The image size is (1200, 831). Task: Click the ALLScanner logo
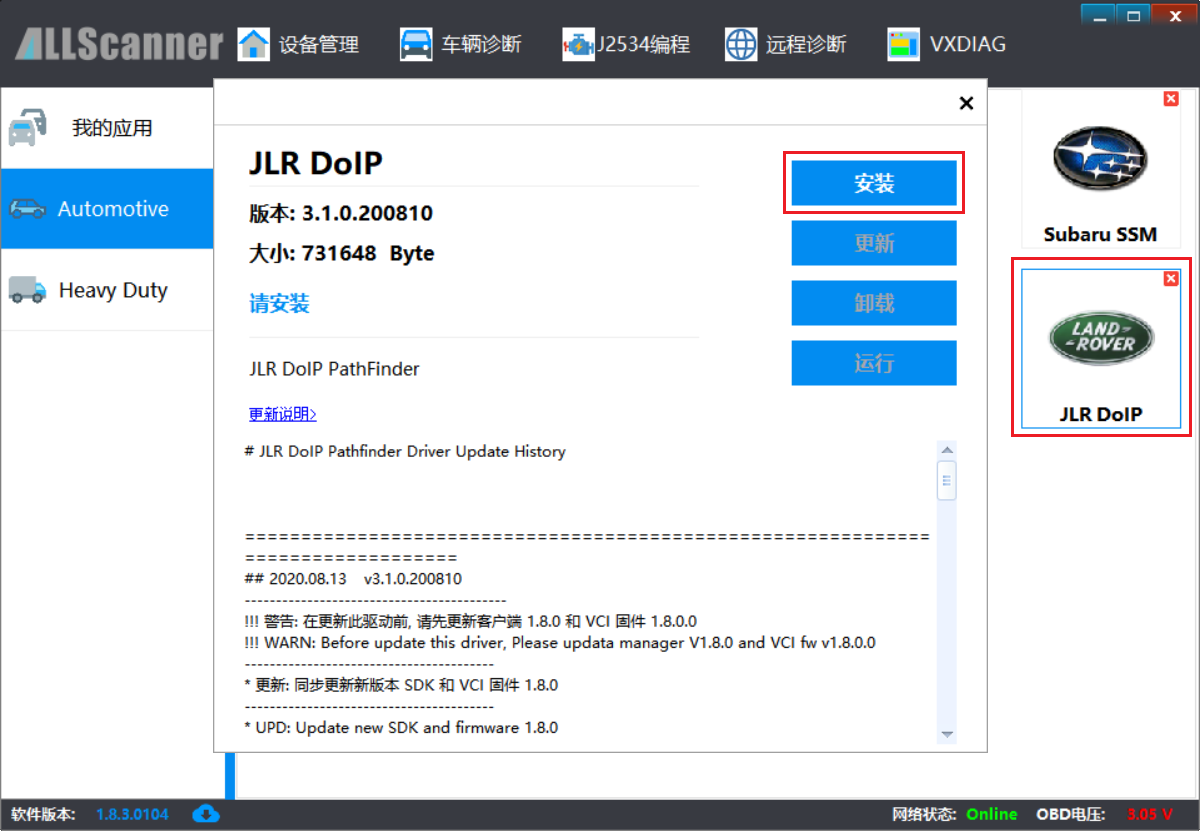point(118,45)
